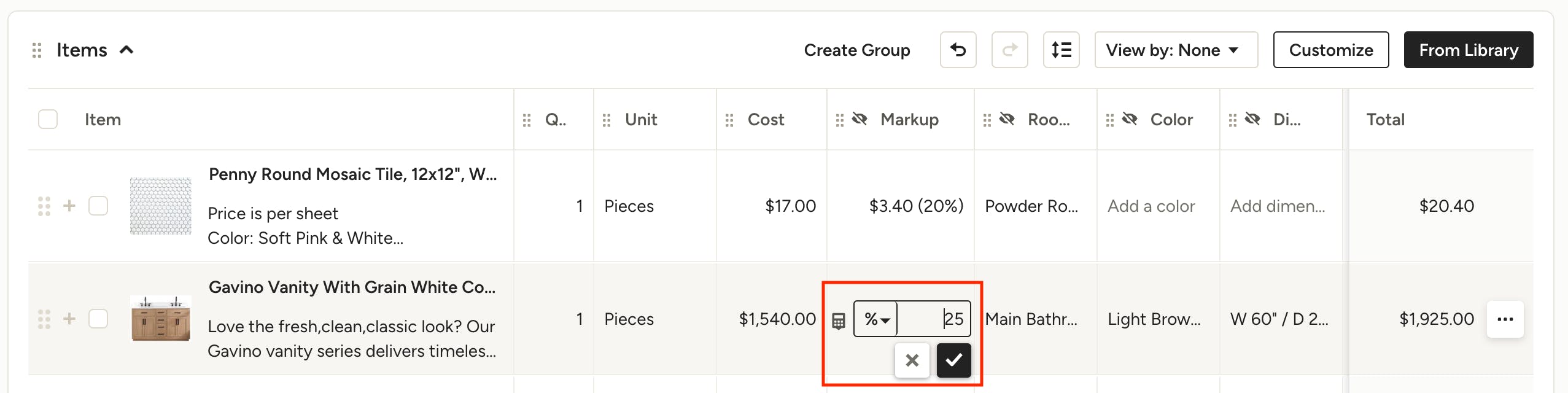Image resolution: width=1568 pixels, height=393 pixels.
Task: Tick the Gavino Vanity row checkbox
Action: 98,319
